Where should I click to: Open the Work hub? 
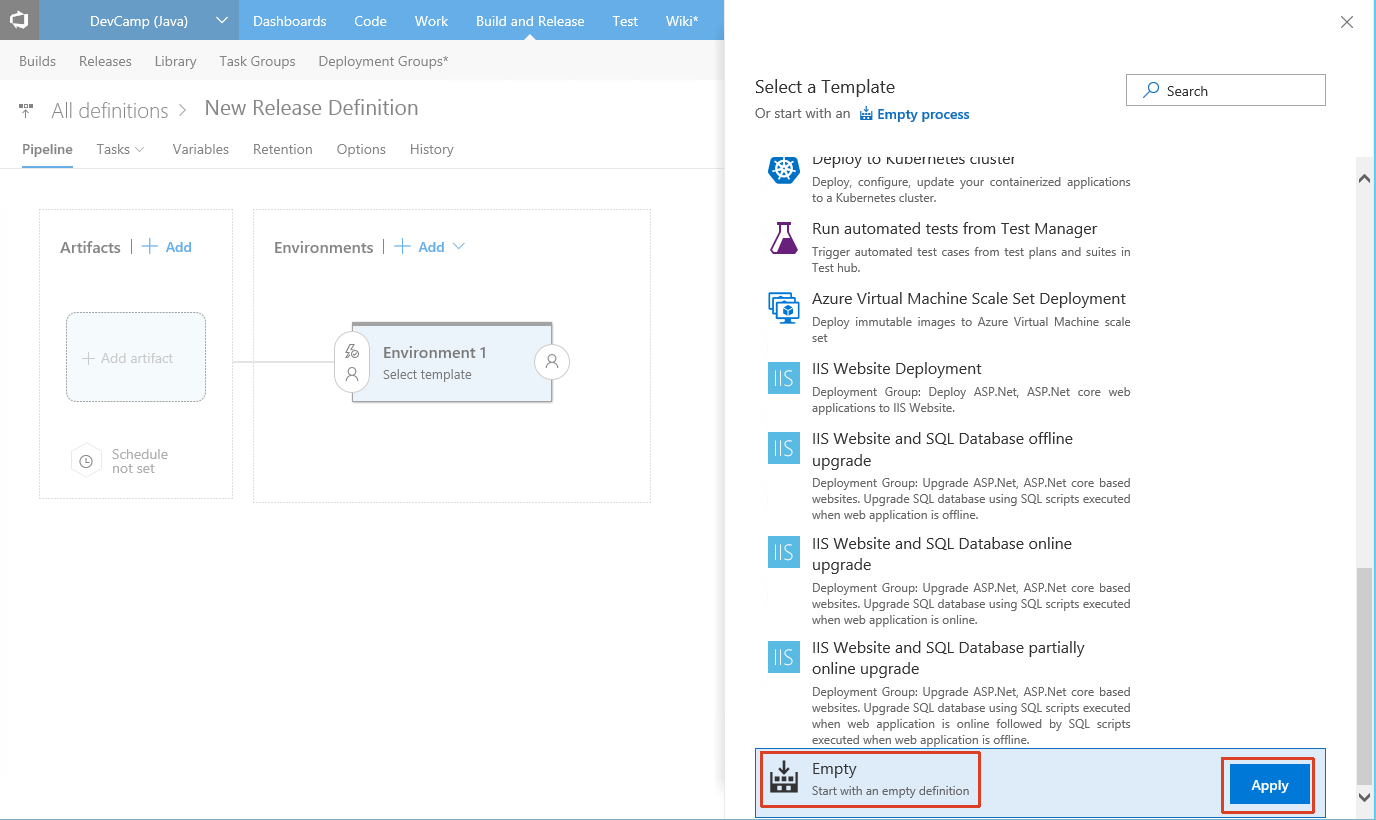pyautogui.click(x=431, y=20)
